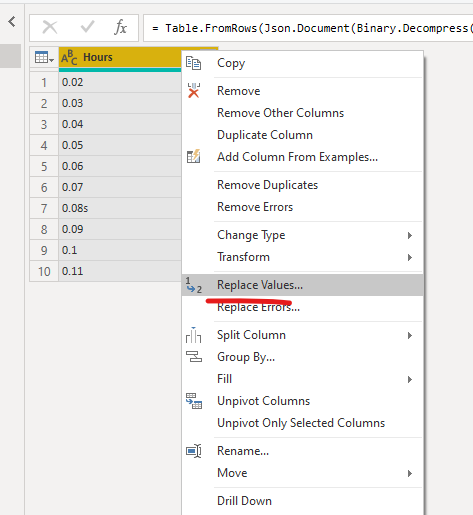Click the cell containing 0.02
The image size is (473, 515).
pyautogui.click(x=120, y=82)
